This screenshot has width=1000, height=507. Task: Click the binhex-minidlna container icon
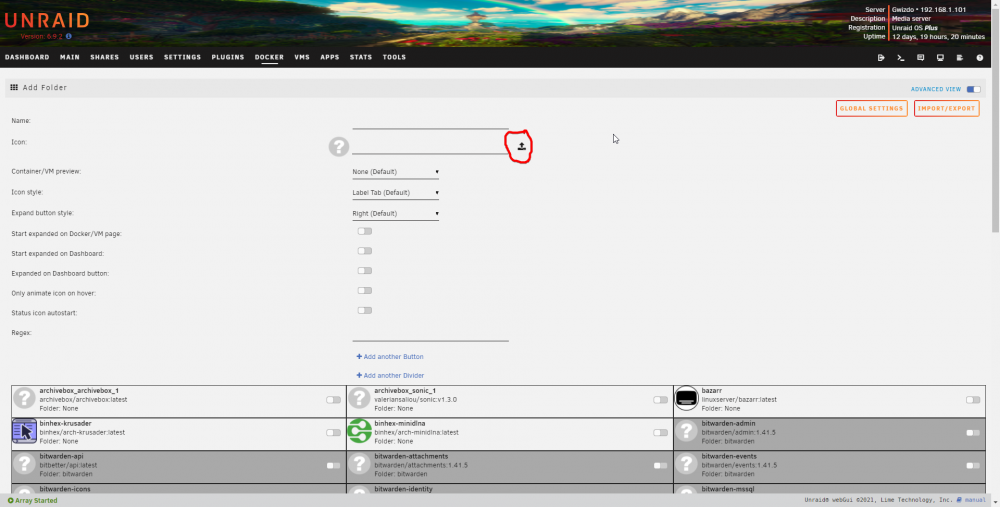[x=360, y=431]
